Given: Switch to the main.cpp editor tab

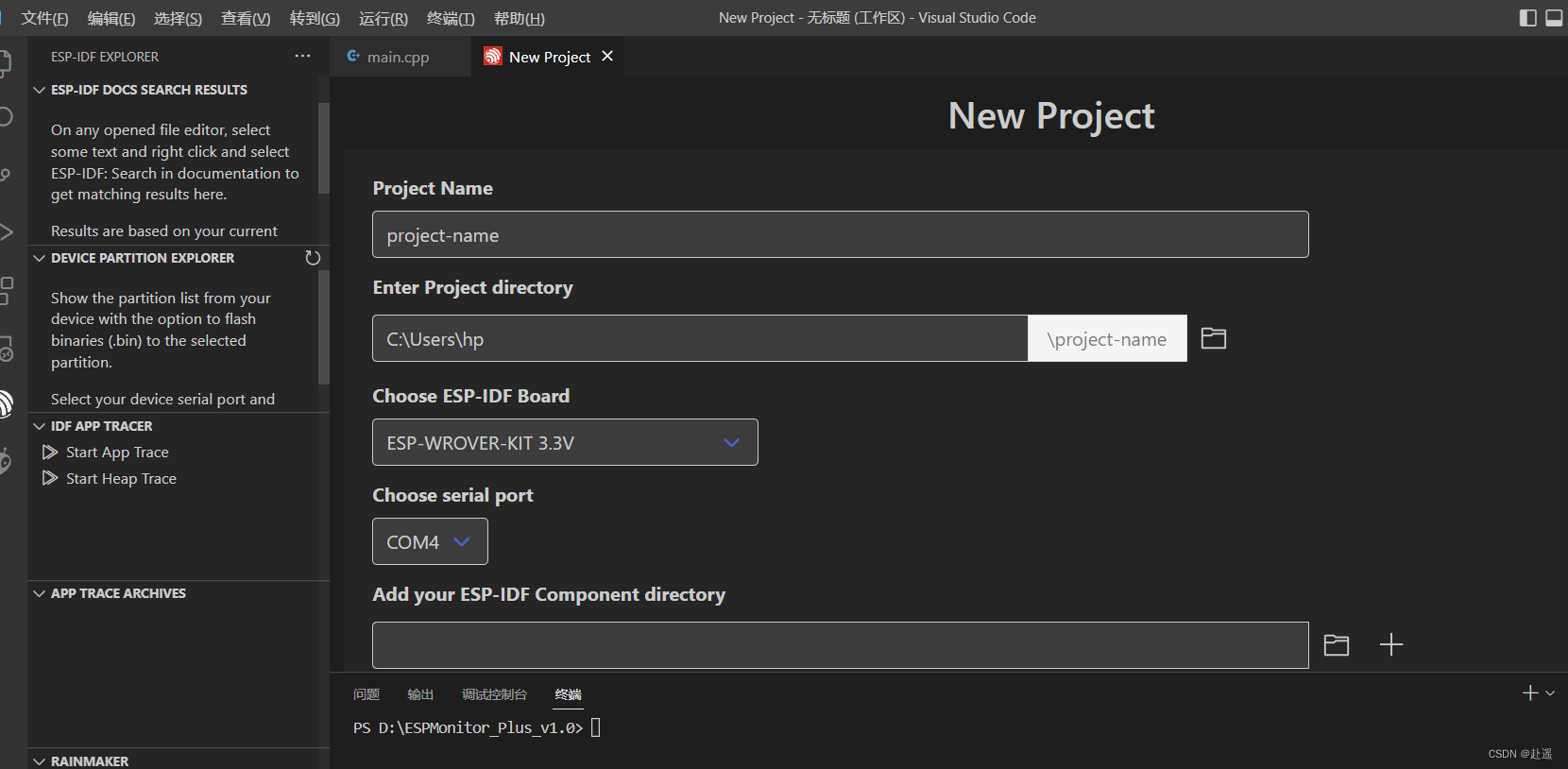Looking at the screenshot, I should [x=400, y=57].
